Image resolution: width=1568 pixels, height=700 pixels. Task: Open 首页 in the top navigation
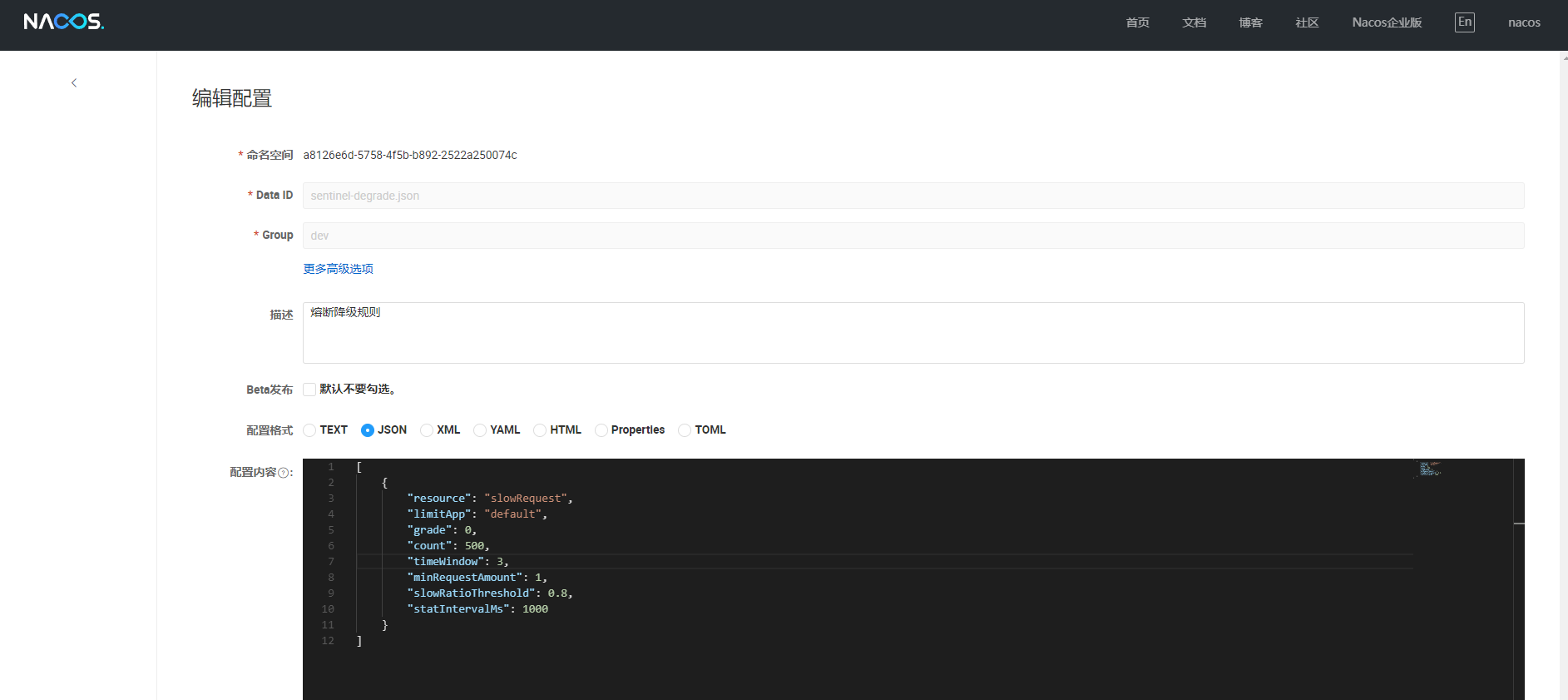pyautogui.click(x=1137, y=22)
